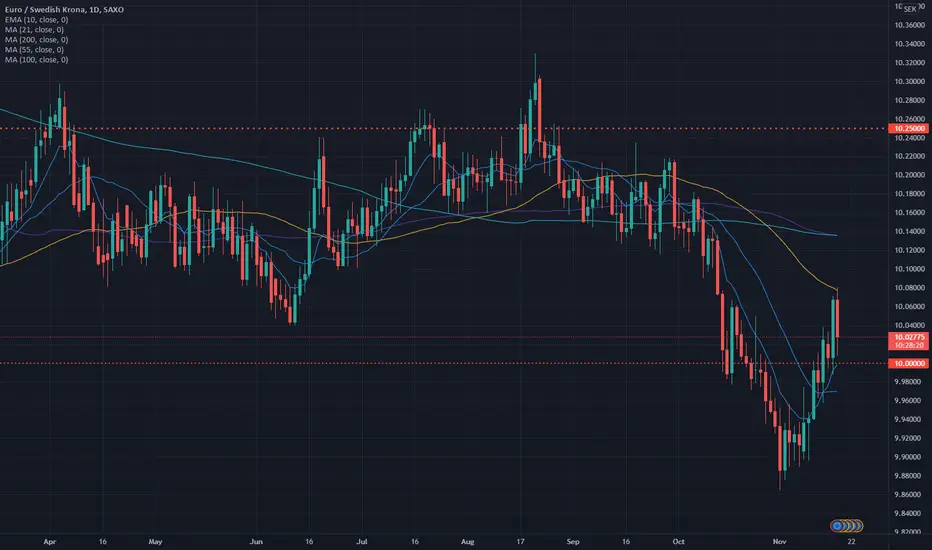Click the May label on the time axis
The image size is (932, 550).
[155, 542]
